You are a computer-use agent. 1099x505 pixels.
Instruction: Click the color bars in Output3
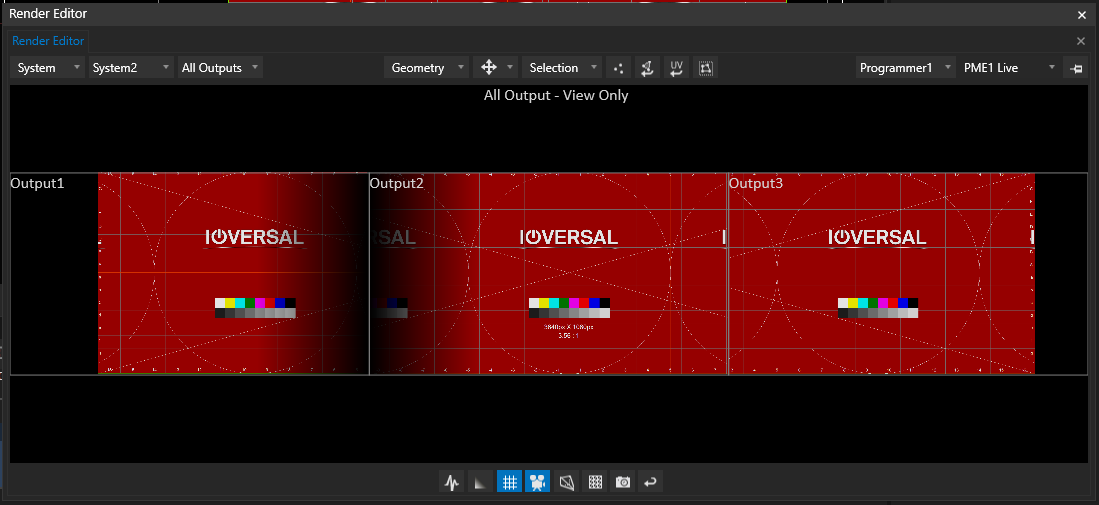point(878,307)
